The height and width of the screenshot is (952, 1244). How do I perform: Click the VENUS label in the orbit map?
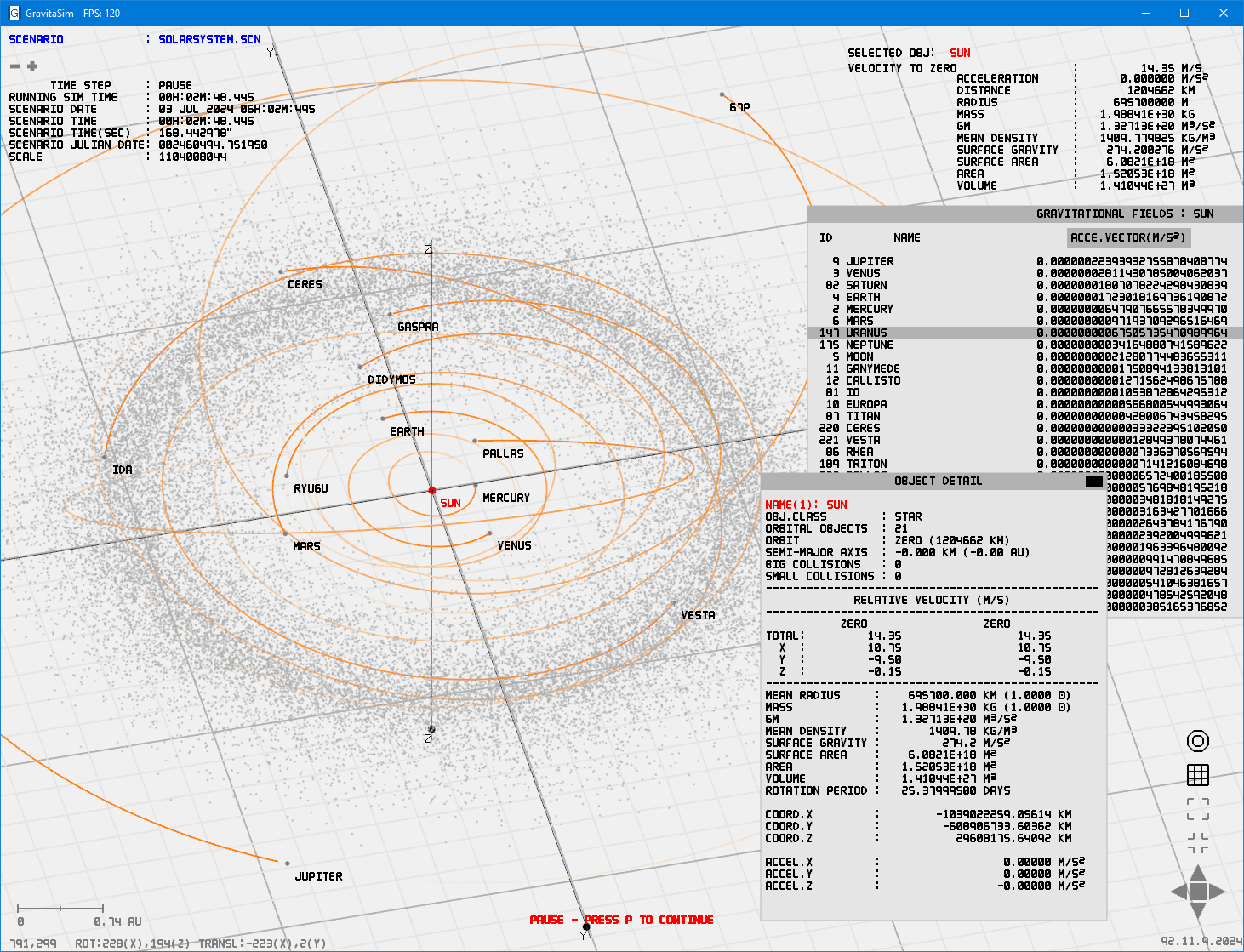(x=514, y=545)
